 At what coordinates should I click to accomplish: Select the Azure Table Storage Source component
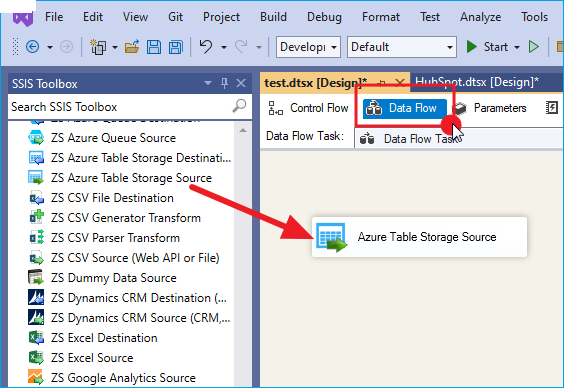click(419, 237)
